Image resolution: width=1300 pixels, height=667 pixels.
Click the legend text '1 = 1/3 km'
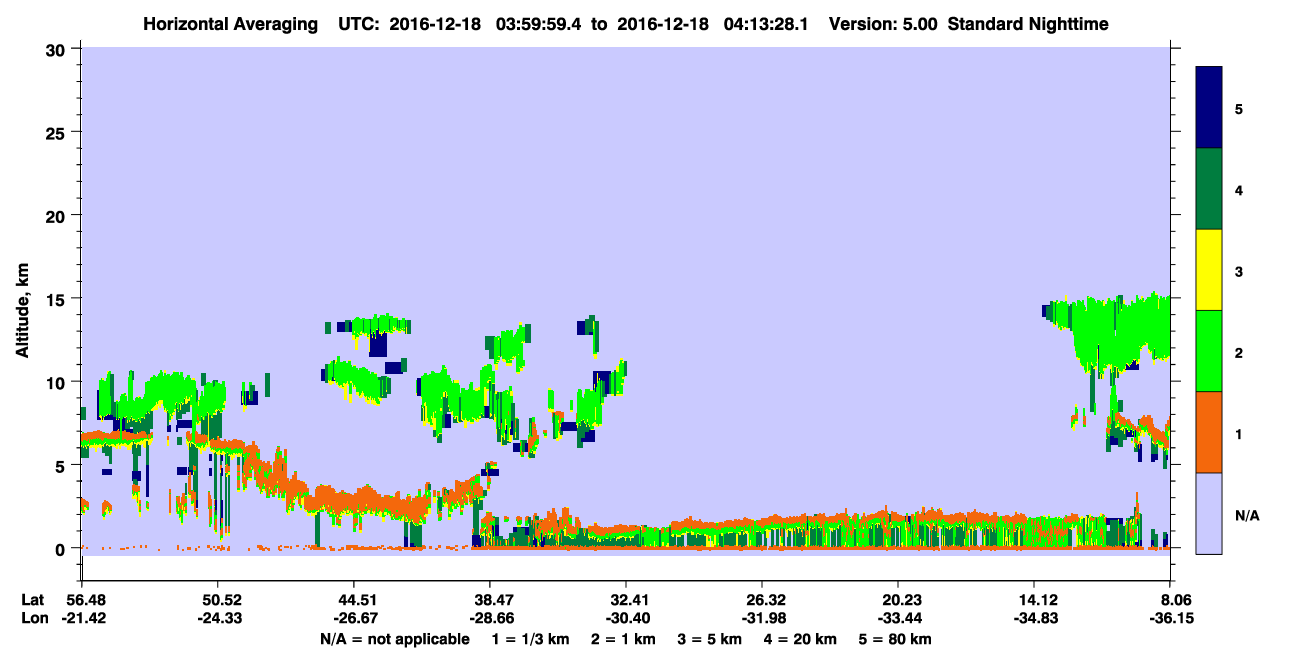coord(531,639)
